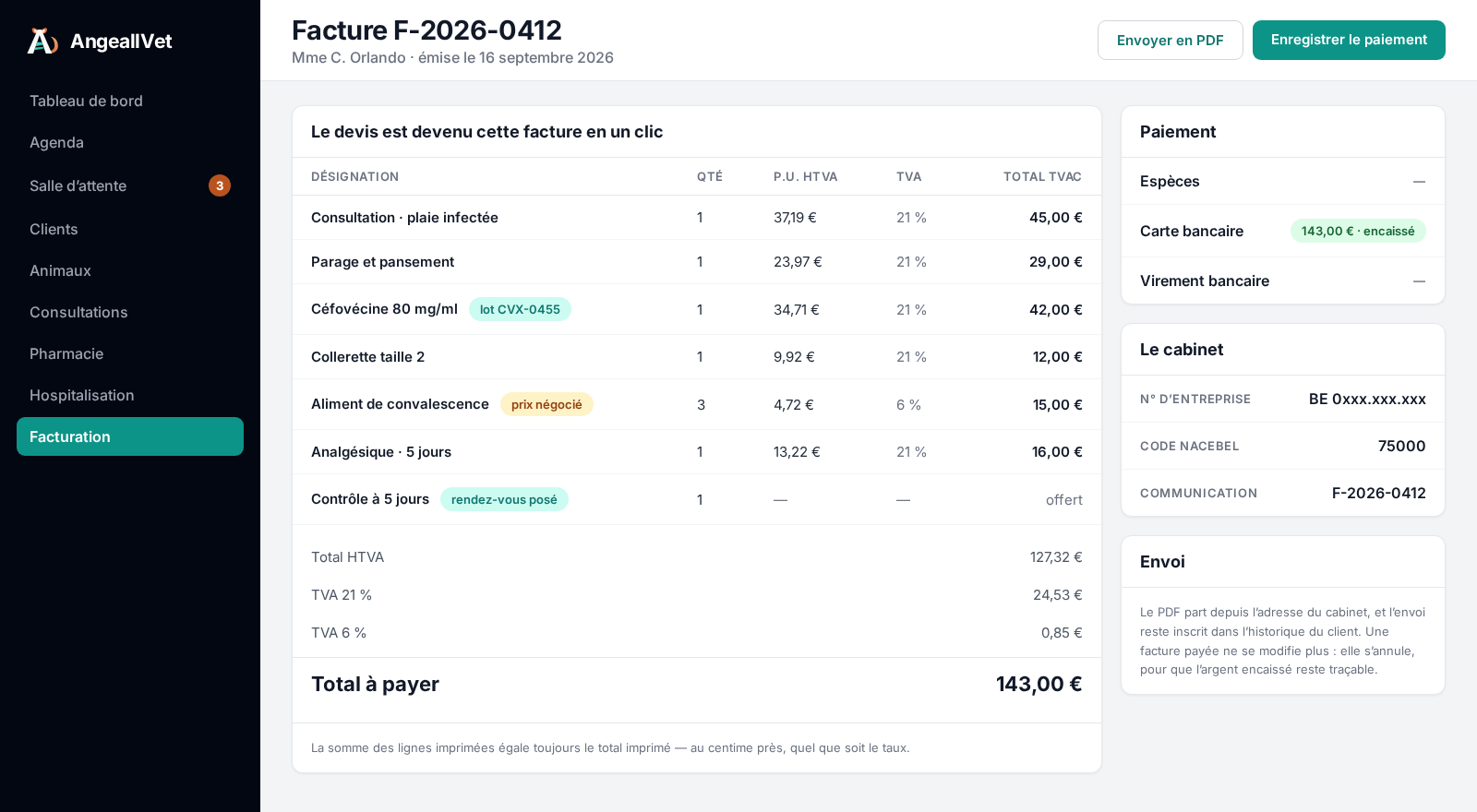Viewport: 1477px width, 812px height.
Task: Select the active Facturation menu item
Action: [x=130, y=436]
